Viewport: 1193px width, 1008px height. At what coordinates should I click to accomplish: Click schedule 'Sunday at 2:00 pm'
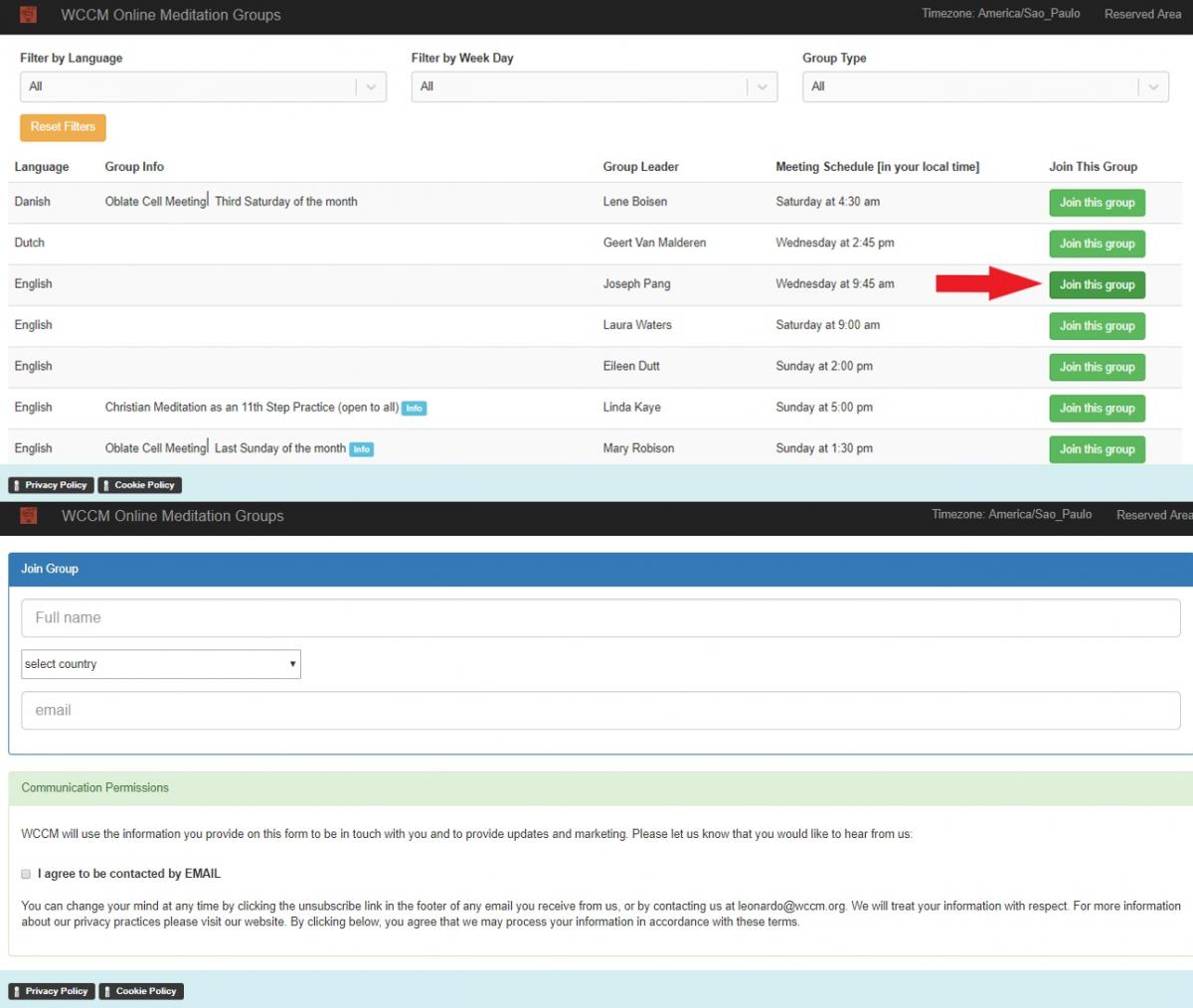coord(824,366)
